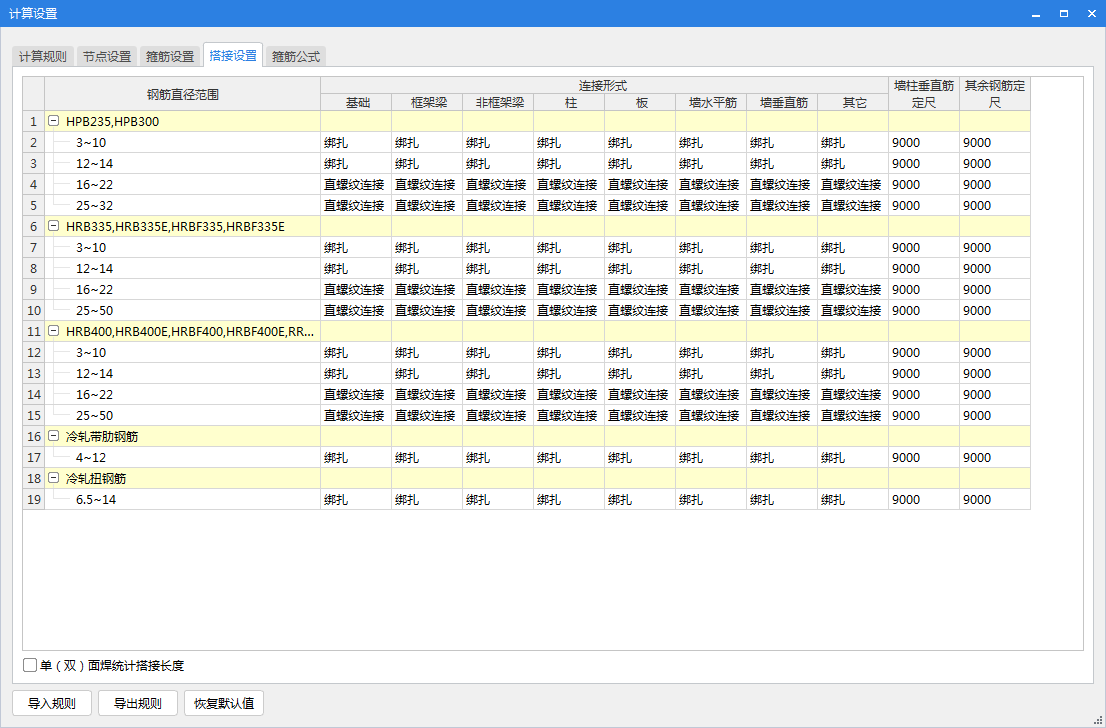
Task: Select row 14 range 16~22
Action: pyautogui.click(x=183, y=394)
